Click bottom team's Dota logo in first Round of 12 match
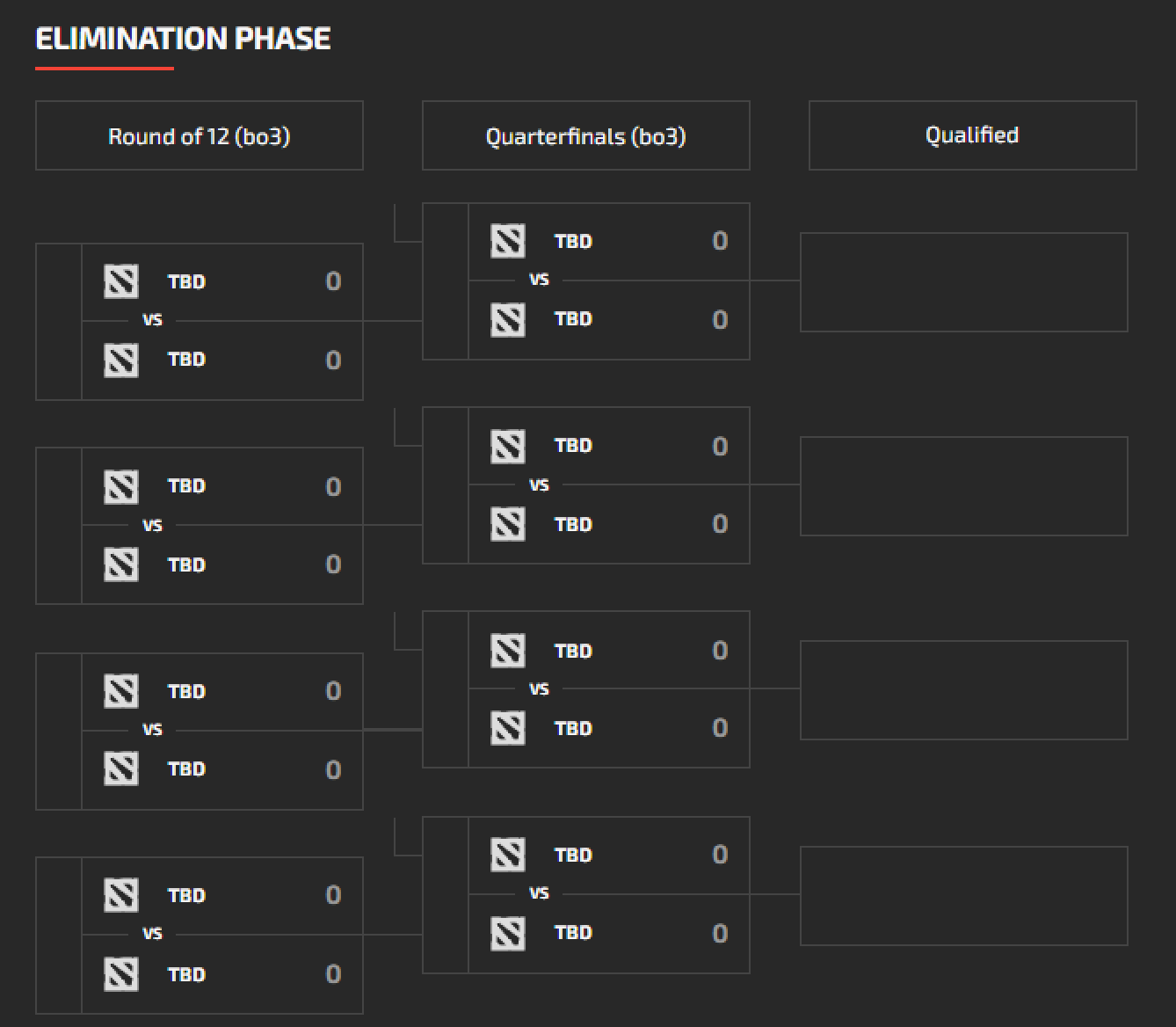The image size is (1176, 1027). pos(121,360)
